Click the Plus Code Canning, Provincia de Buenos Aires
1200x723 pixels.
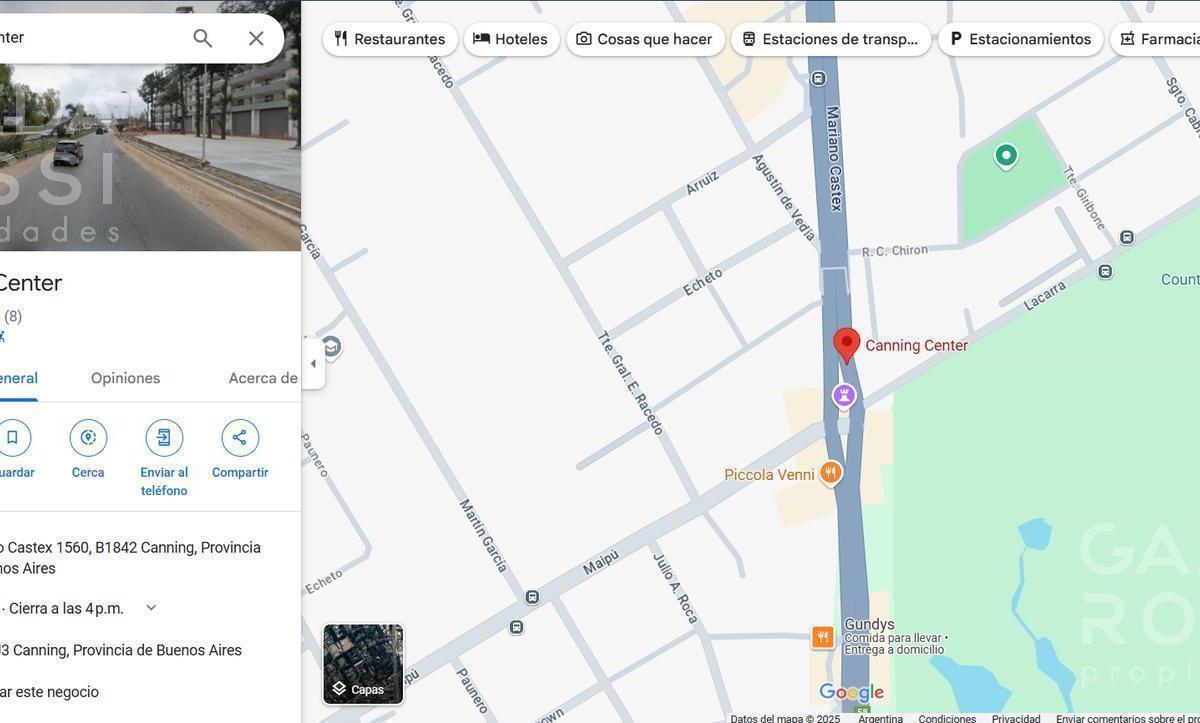point(121,650)
